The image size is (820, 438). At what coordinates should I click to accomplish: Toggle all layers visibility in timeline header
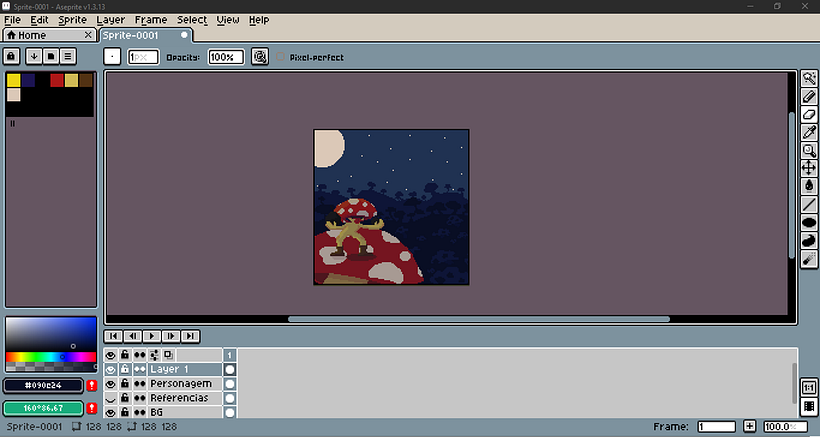(110, 355)
